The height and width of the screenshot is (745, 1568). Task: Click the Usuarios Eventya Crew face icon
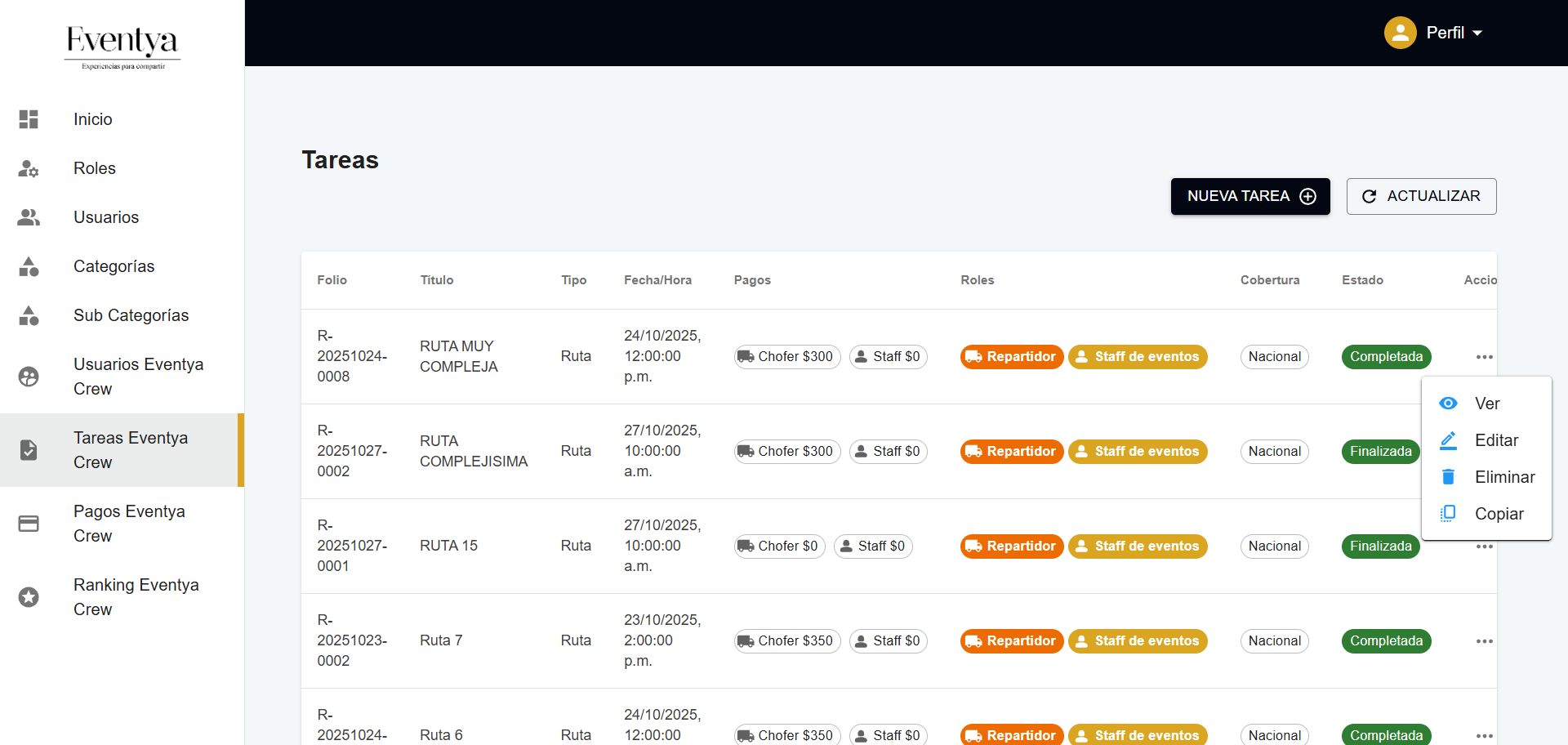click(x=29, y=377)
